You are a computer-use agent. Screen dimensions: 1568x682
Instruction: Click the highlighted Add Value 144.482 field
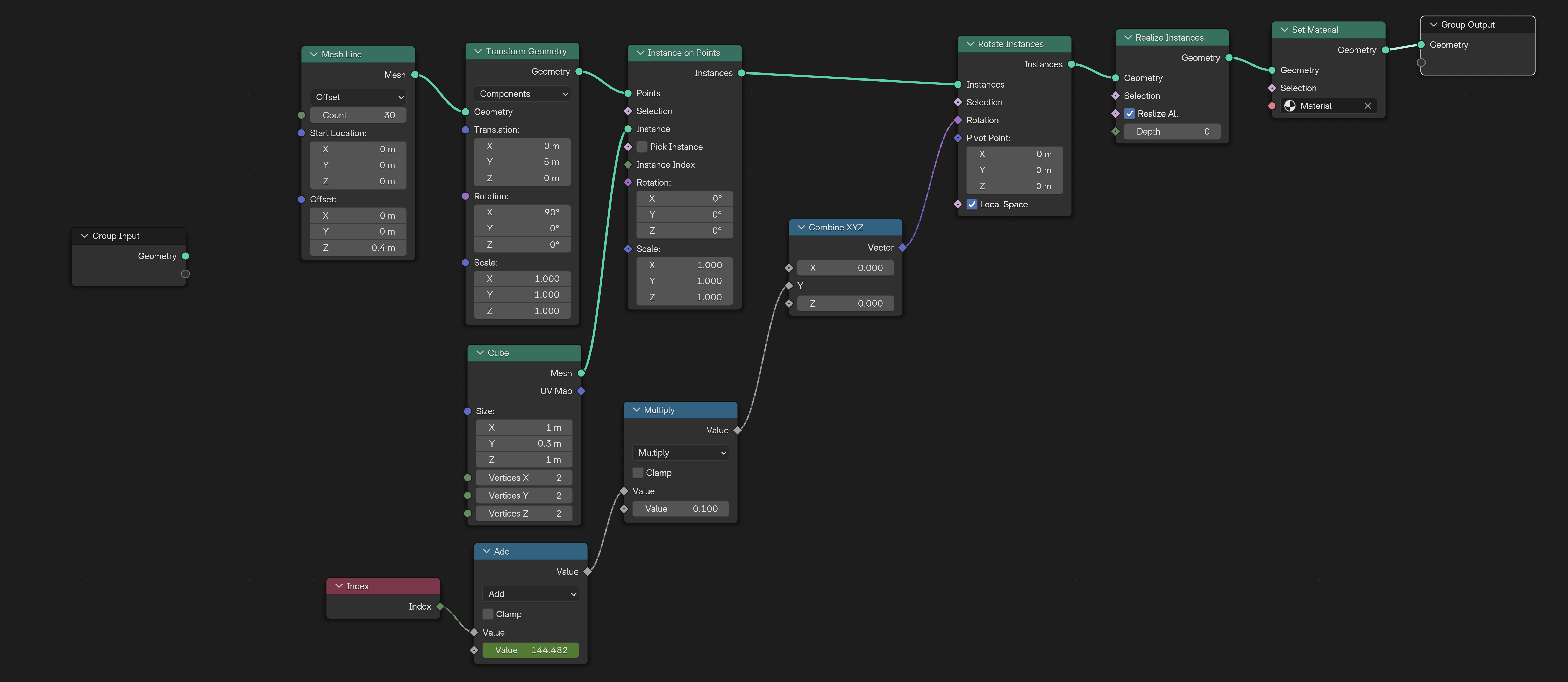[x=531, y=650]
